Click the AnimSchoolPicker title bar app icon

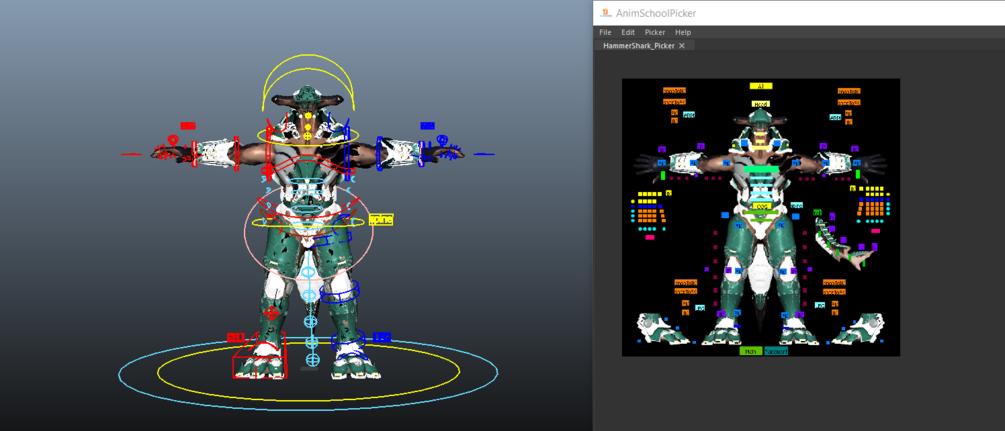click(x=604, y=12)
